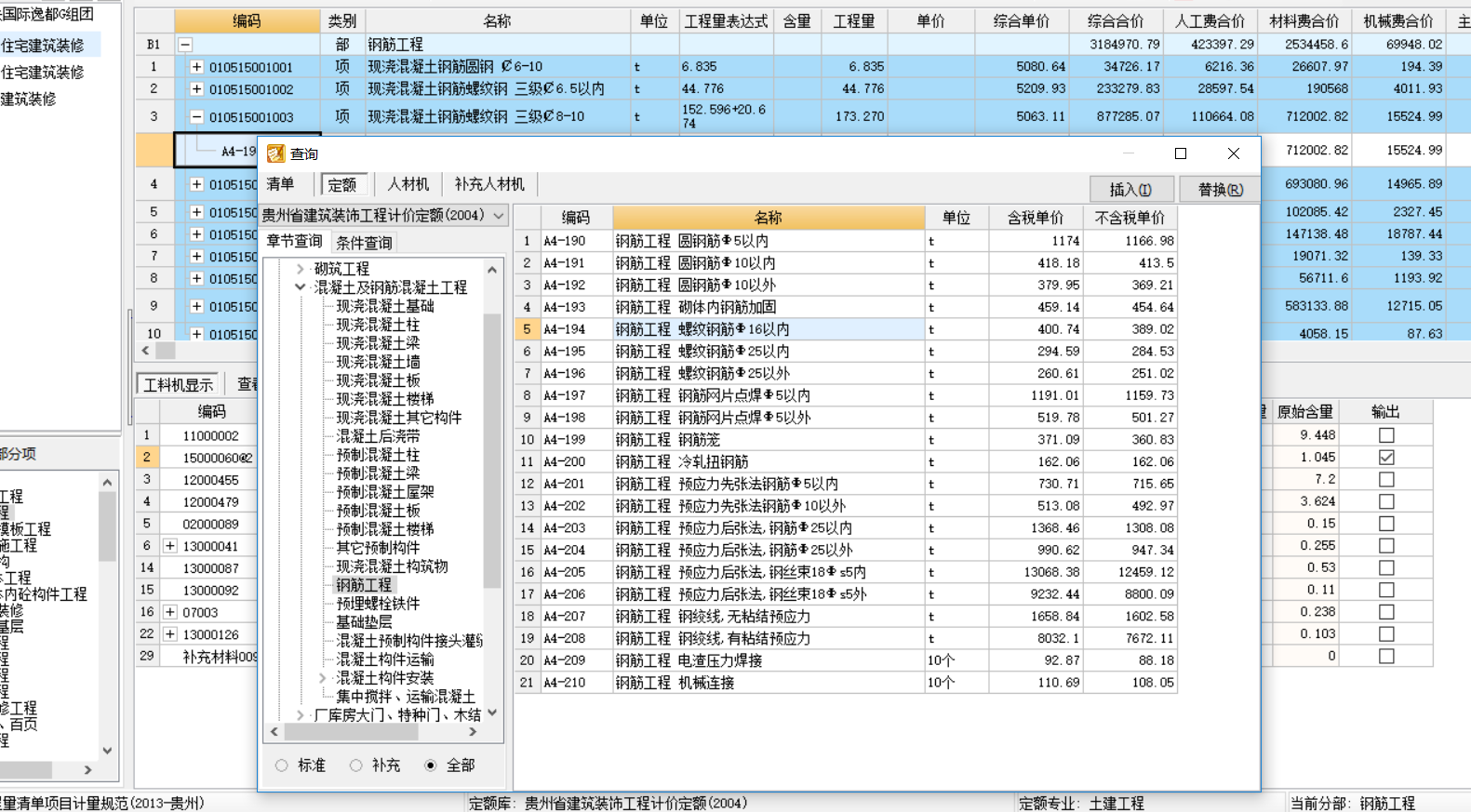Switch to the 定额 tab
The width and height of the screenshot is (1471, 812).
point(342,184)
